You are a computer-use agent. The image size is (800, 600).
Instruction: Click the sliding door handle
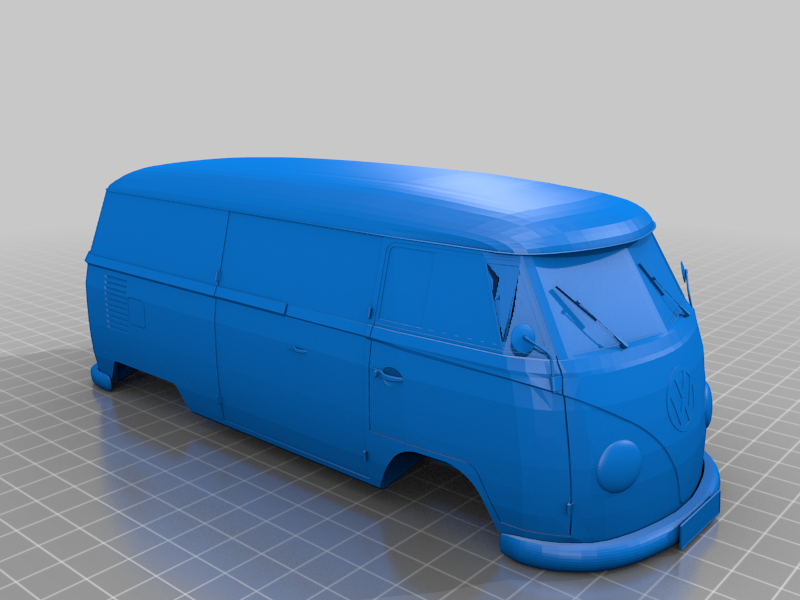click(x=298, y=348)
